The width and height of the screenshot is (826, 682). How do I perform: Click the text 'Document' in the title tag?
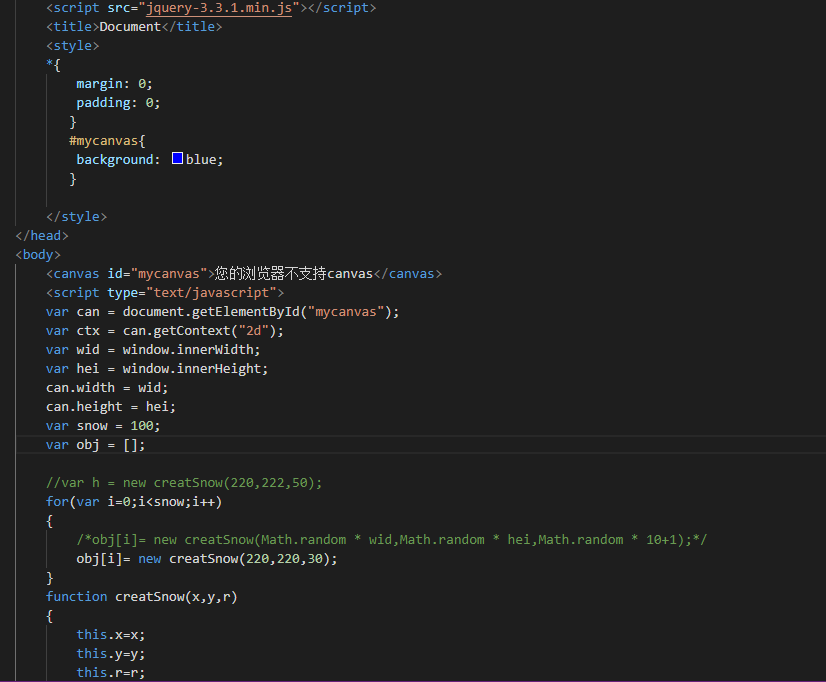pos(130,27)
